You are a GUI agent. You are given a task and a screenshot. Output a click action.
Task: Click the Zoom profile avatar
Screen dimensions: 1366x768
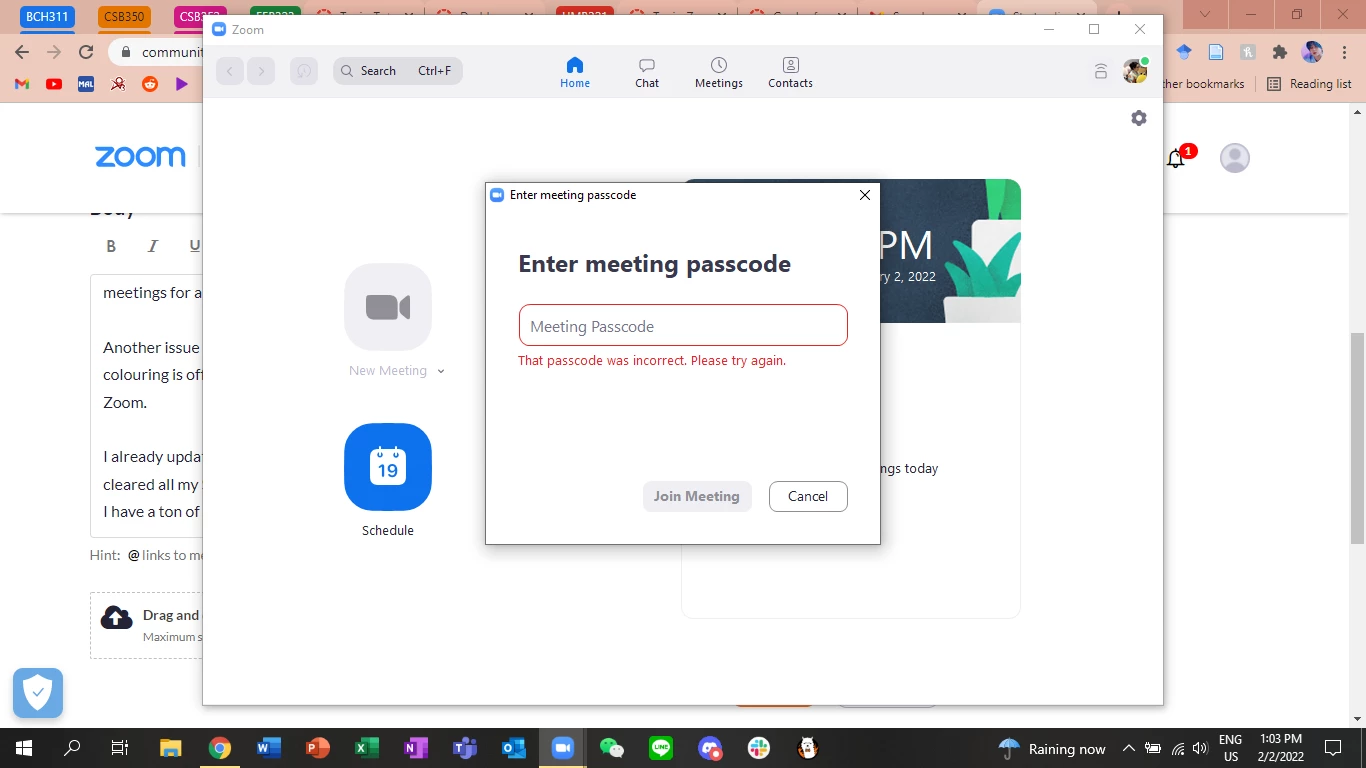coord(1134,71)
